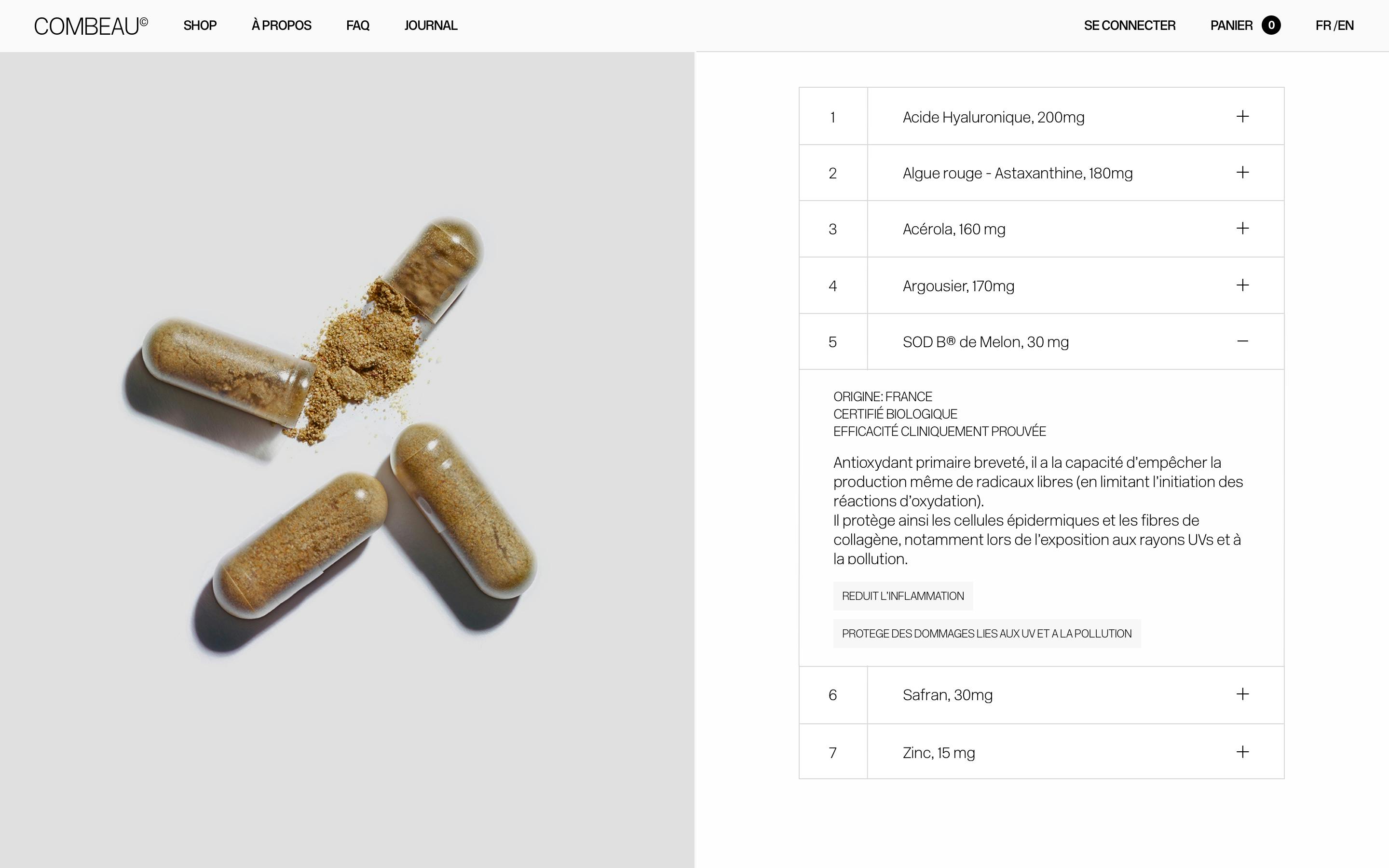
Task: Open the À PROPOS page
Action: coord(281,25)
